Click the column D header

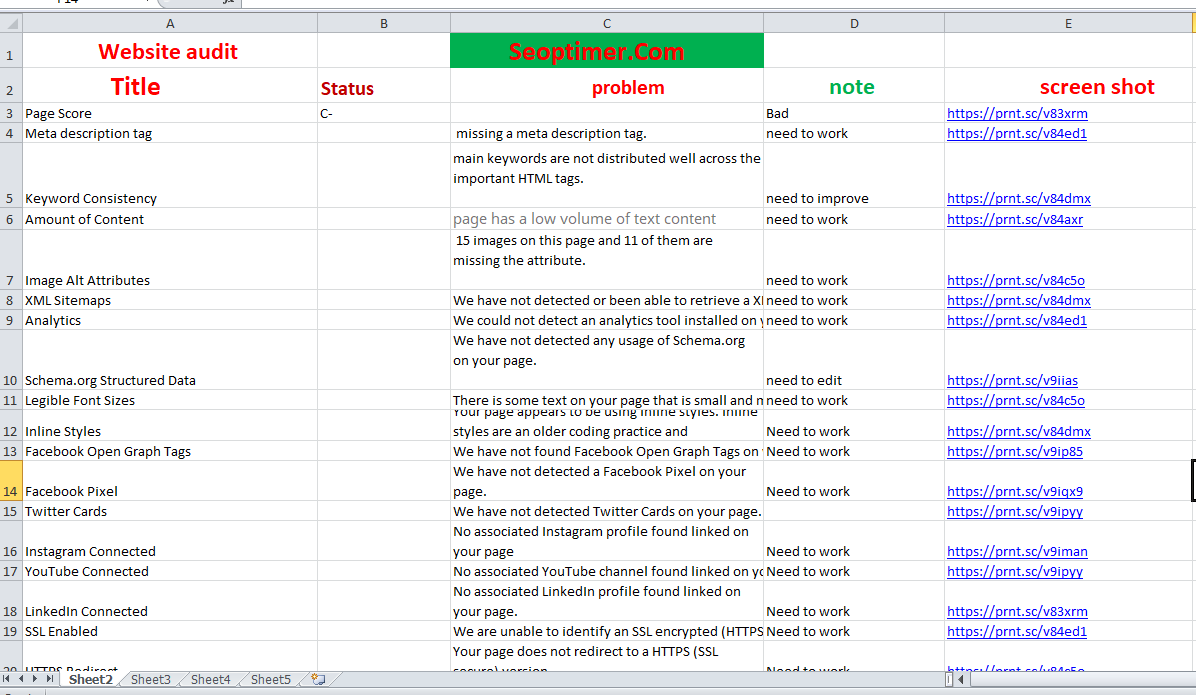(x=854, y=22)
